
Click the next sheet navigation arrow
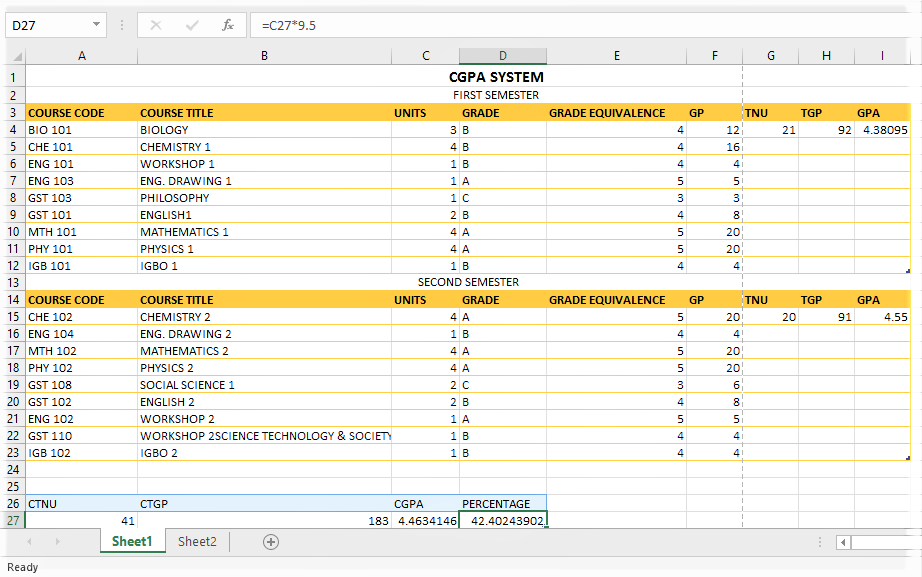click(x=57, y=541)
